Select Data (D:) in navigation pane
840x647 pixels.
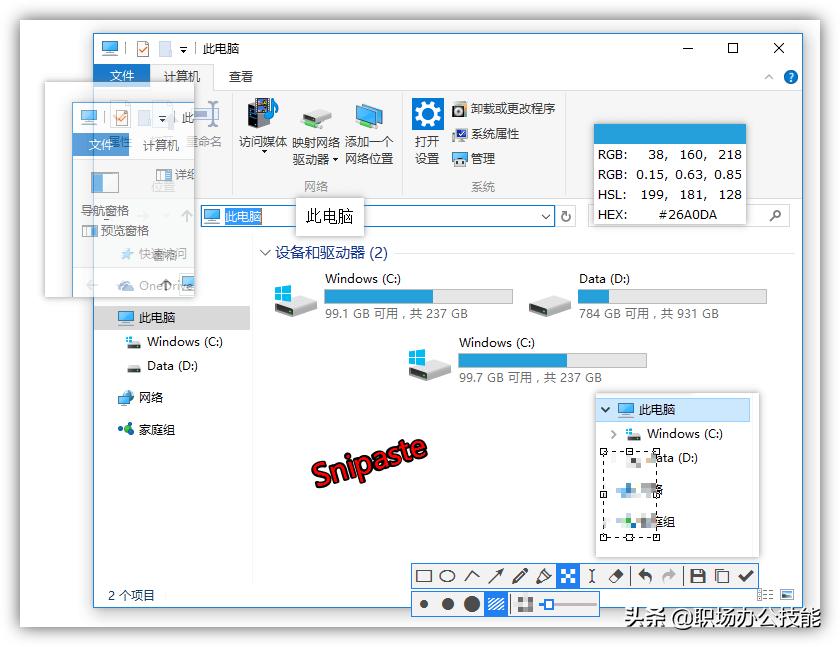pos(162,366)
